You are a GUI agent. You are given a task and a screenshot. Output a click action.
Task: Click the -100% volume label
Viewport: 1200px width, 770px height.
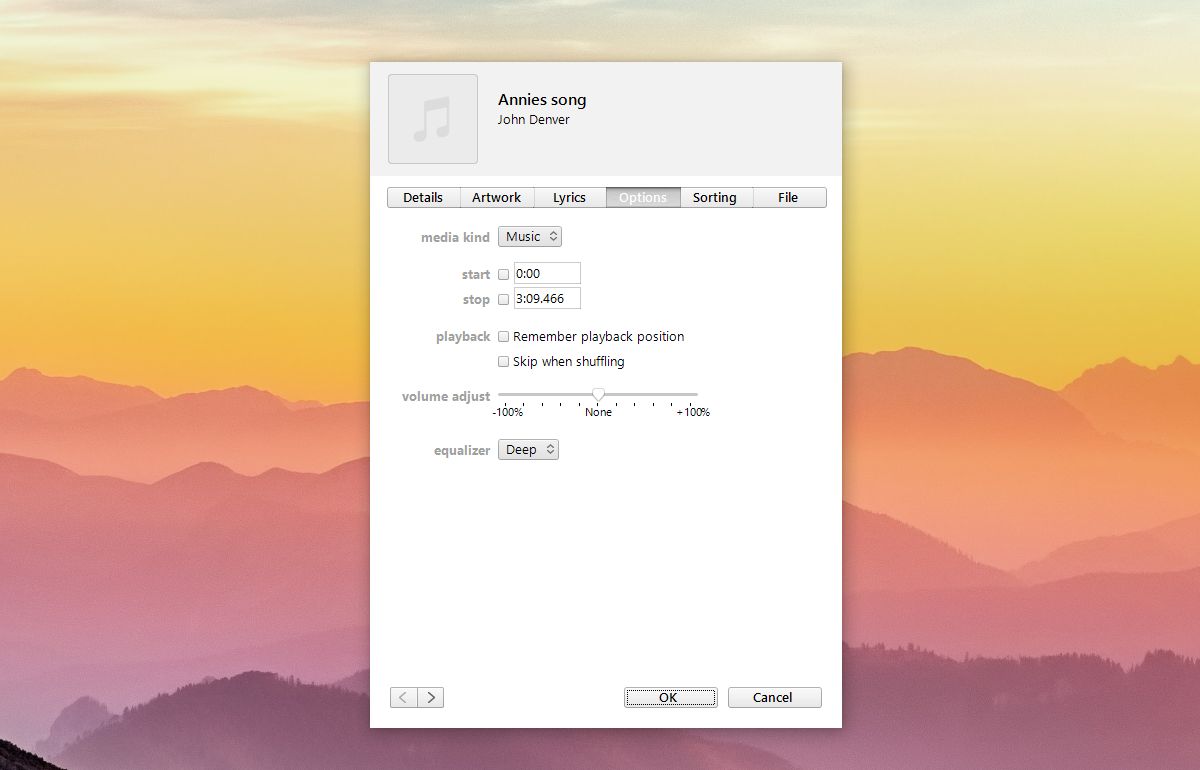508,412
